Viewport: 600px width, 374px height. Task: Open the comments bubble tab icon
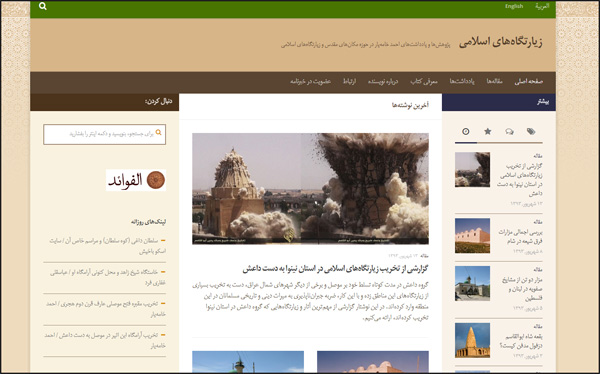[509, 132]
